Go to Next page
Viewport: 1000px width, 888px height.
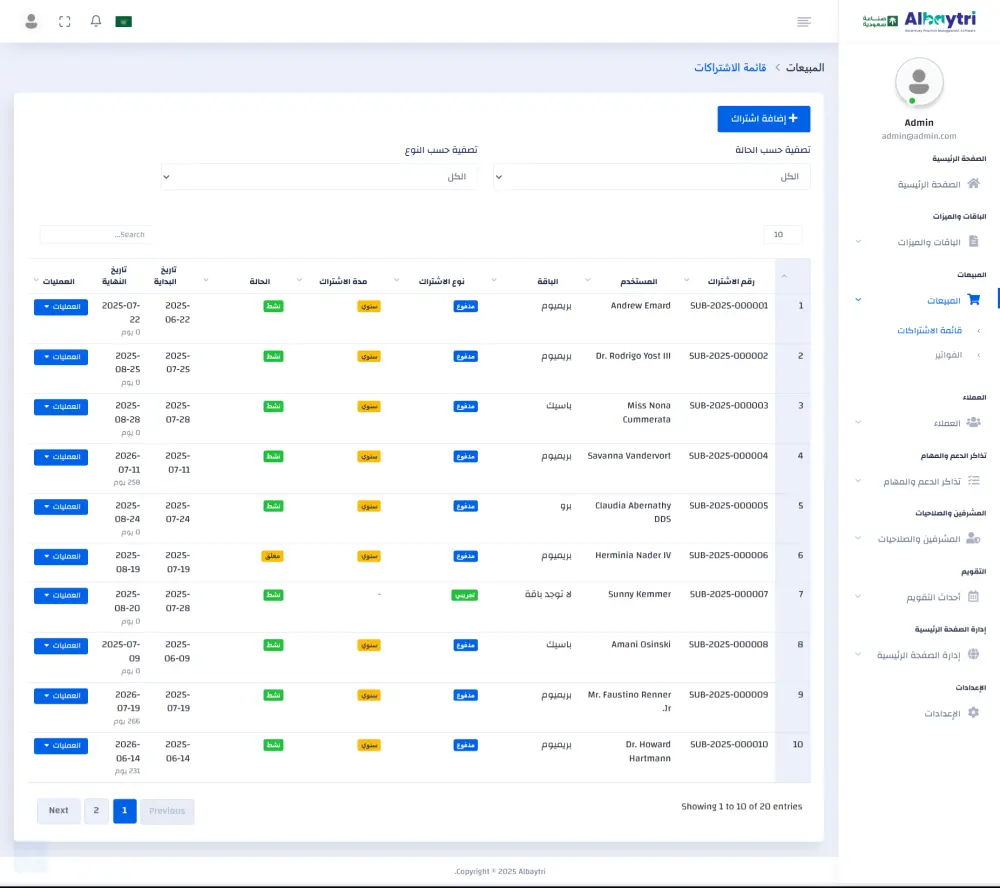click(59, 811)
